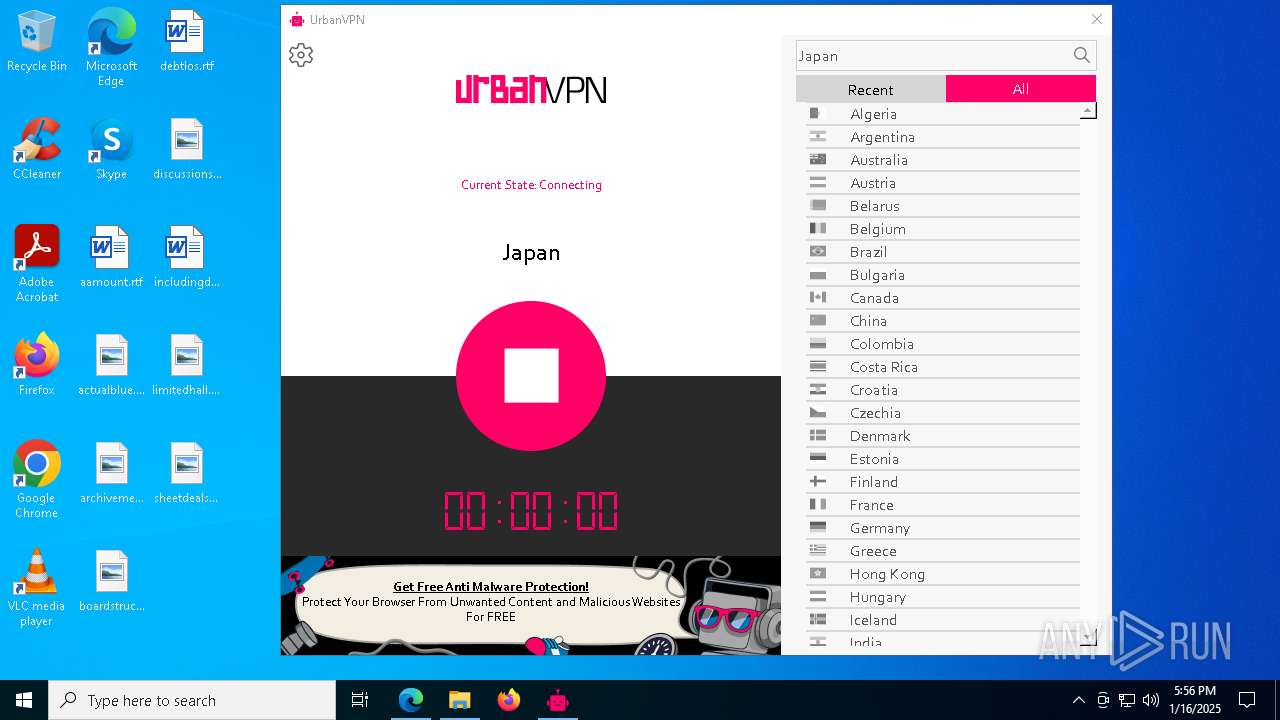The height and width of the screenshot is (720, 1280).
Task: Select Hungary location
Action: (943, 597)
